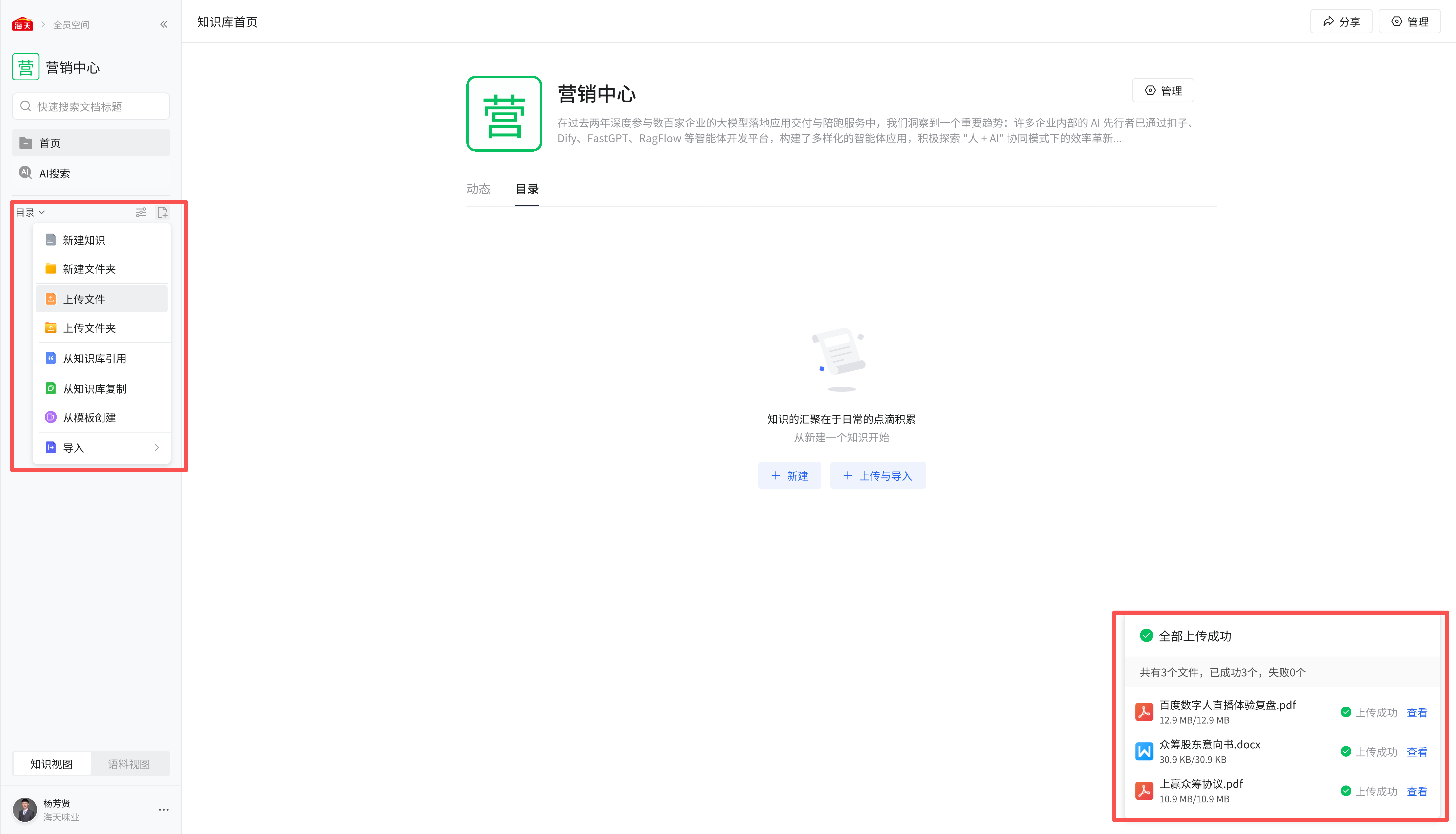The height and width of the screenshot is (834, 1456).
Task: Open the user more-options ellipsis
Action: (163, 809)
